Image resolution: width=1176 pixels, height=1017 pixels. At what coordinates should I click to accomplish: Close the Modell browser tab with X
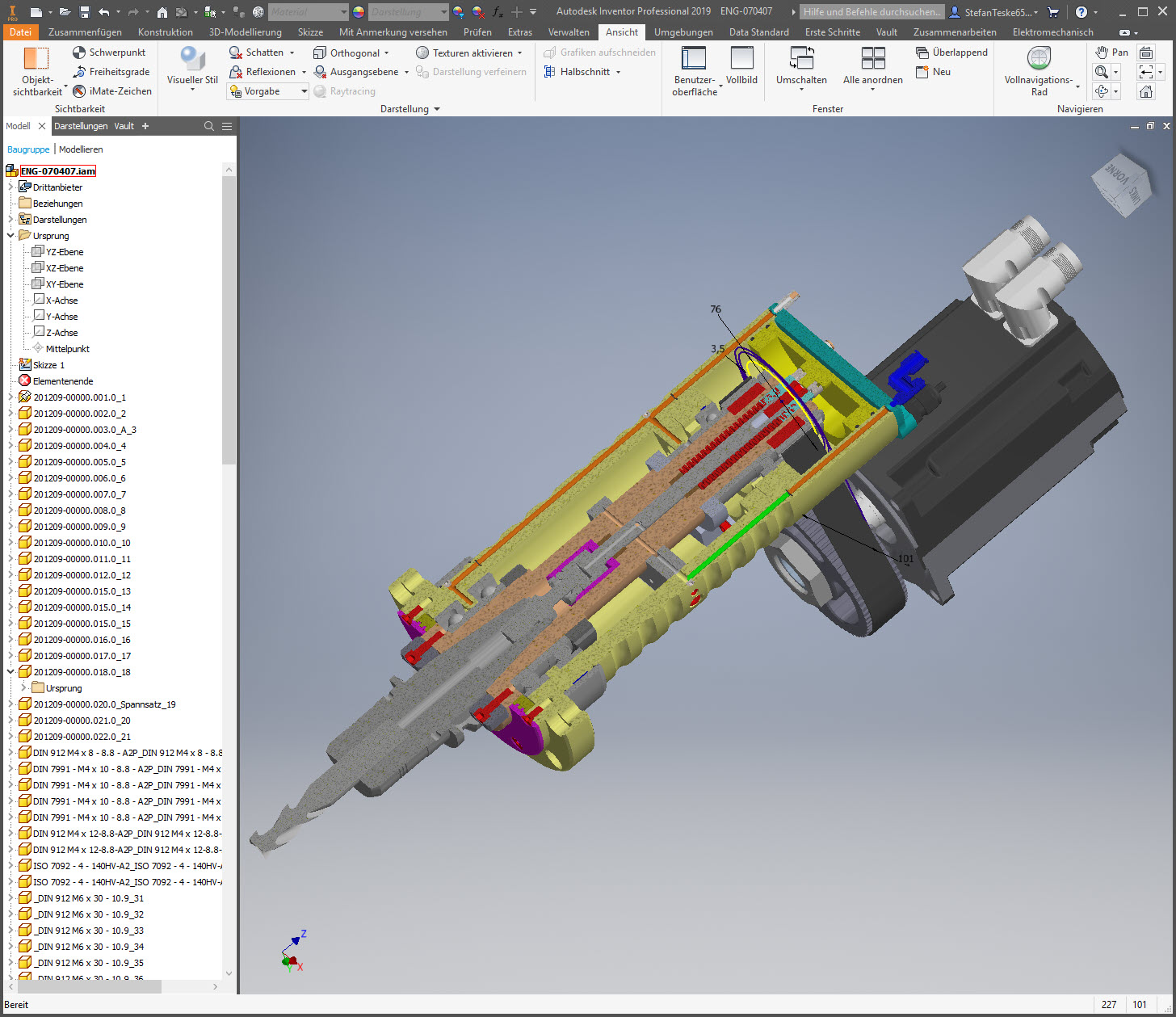tap(42, 126)
